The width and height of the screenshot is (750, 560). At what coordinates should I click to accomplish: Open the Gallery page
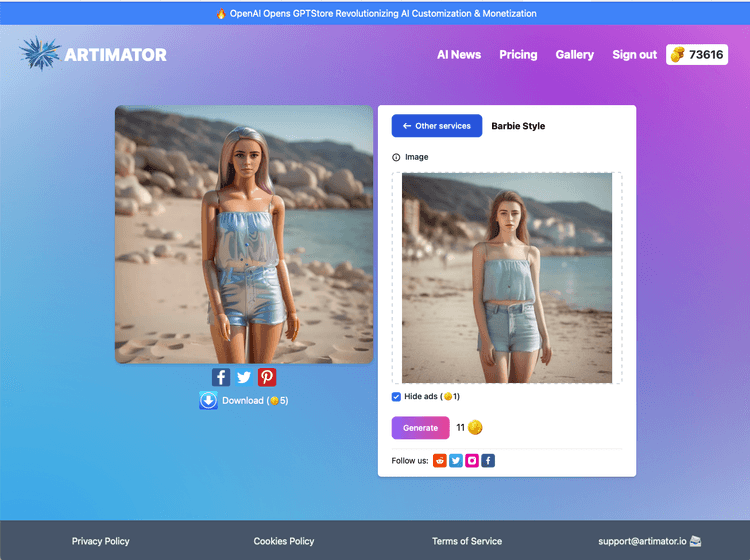574,55
